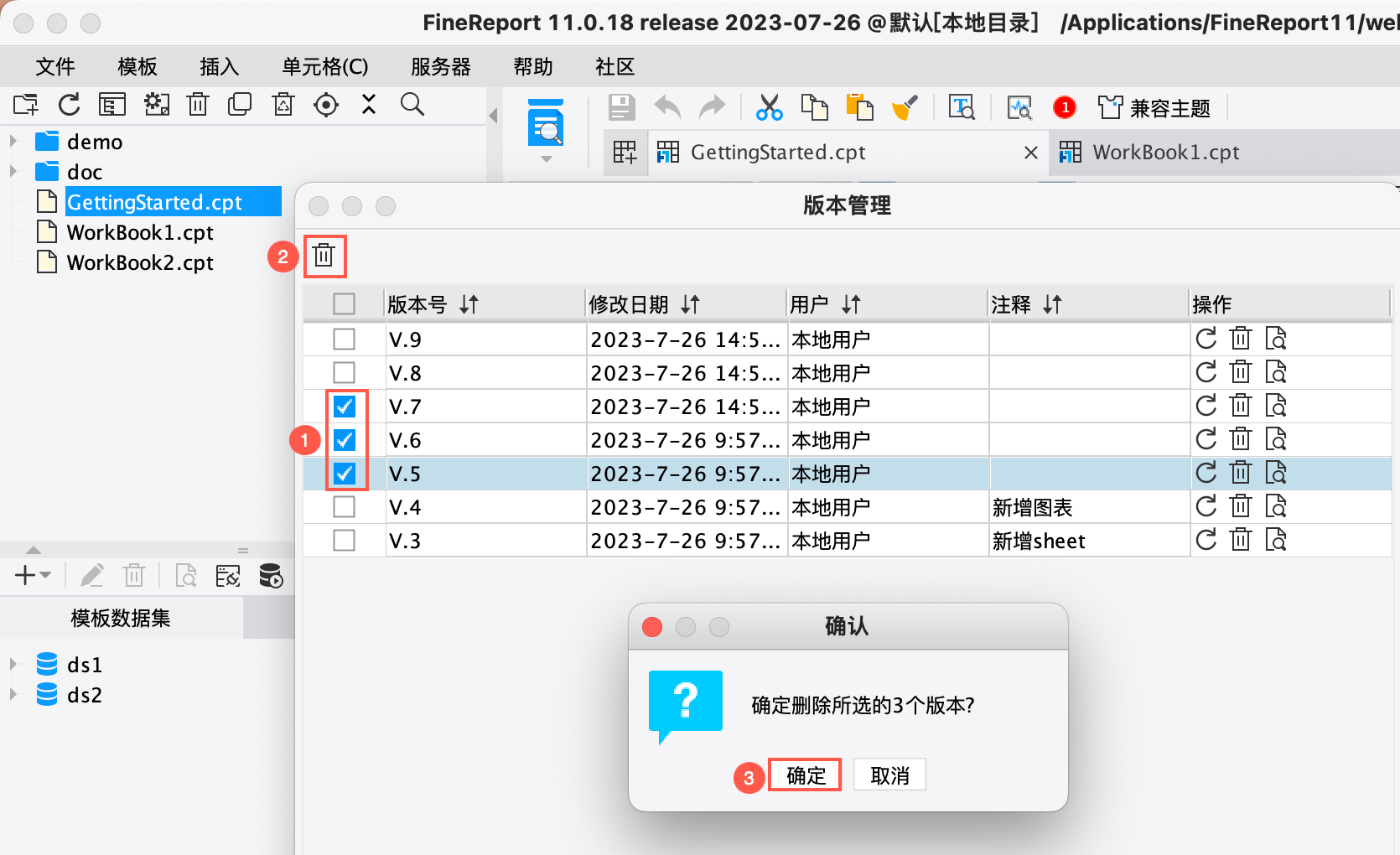1400x855 pixels.
Task: Click the template preview button in toolbar
Action: pyautogui.click(x=546, y=123)
